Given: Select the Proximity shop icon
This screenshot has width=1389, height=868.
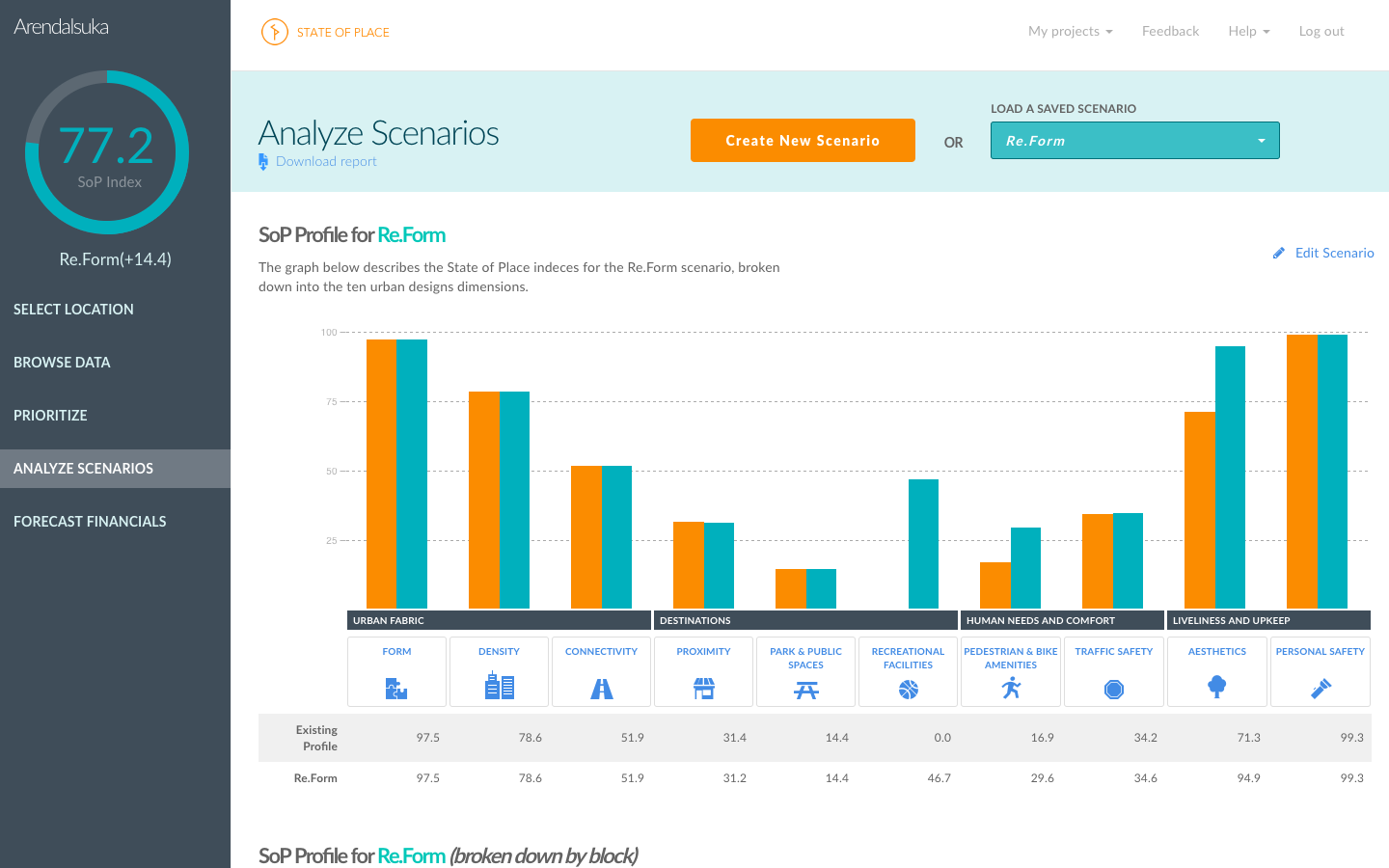Looking at the screenshot, I should (x=704, y=689).
